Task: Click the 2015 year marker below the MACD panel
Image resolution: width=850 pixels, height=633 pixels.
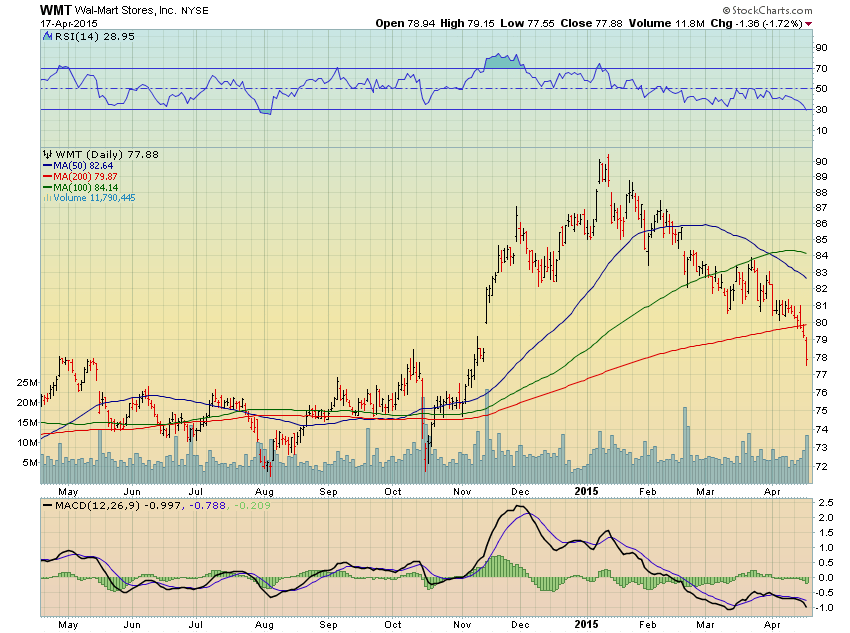Action: click(x=586, y=624)
